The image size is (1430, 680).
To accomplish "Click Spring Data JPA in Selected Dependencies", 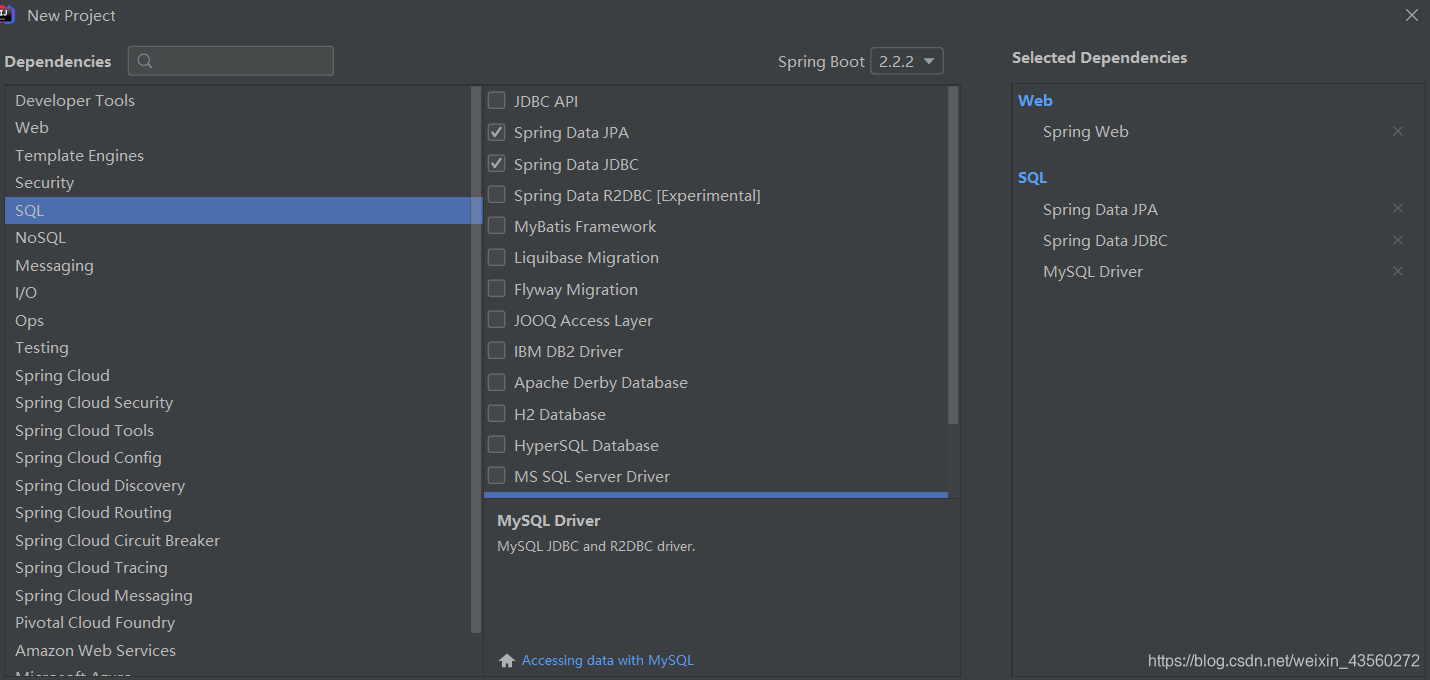I will (1100, 209).
